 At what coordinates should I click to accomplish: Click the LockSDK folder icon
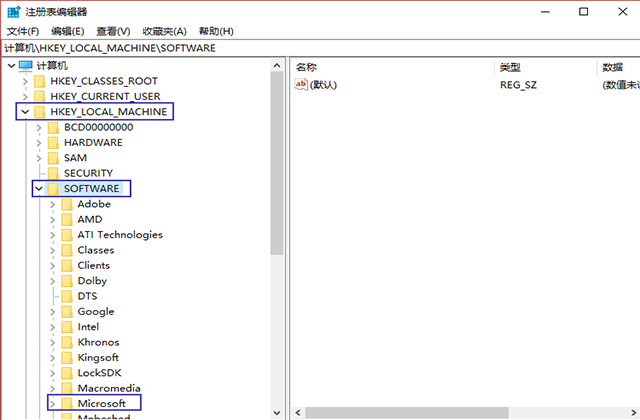tap(67, 373)
